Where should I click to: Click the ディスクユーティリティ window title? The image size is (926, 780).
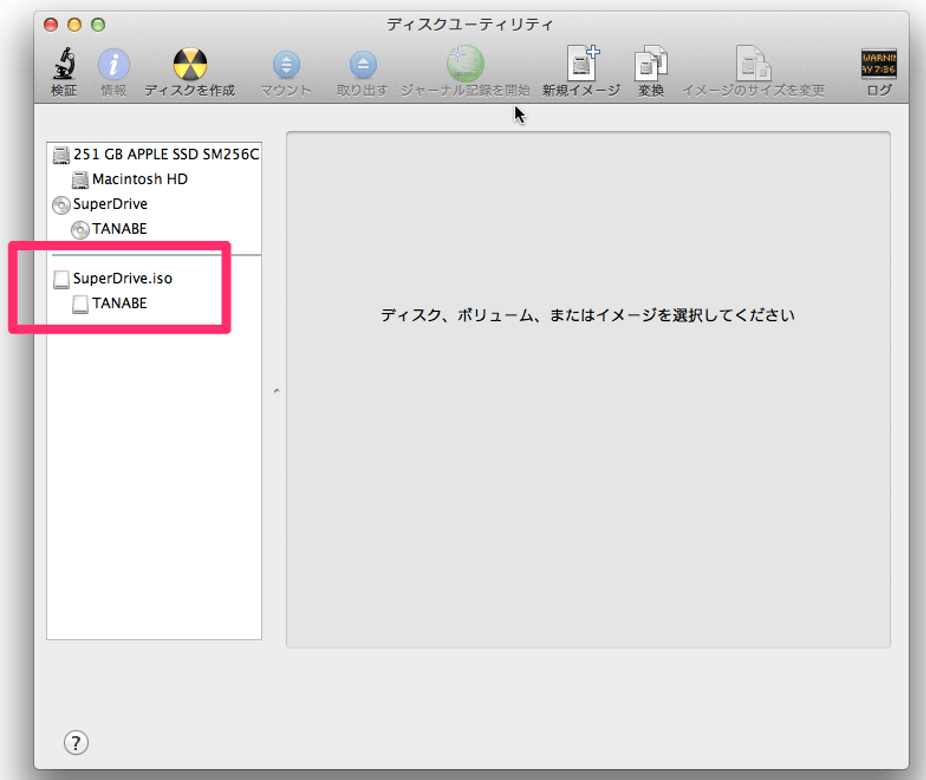(x=470, y=25)
